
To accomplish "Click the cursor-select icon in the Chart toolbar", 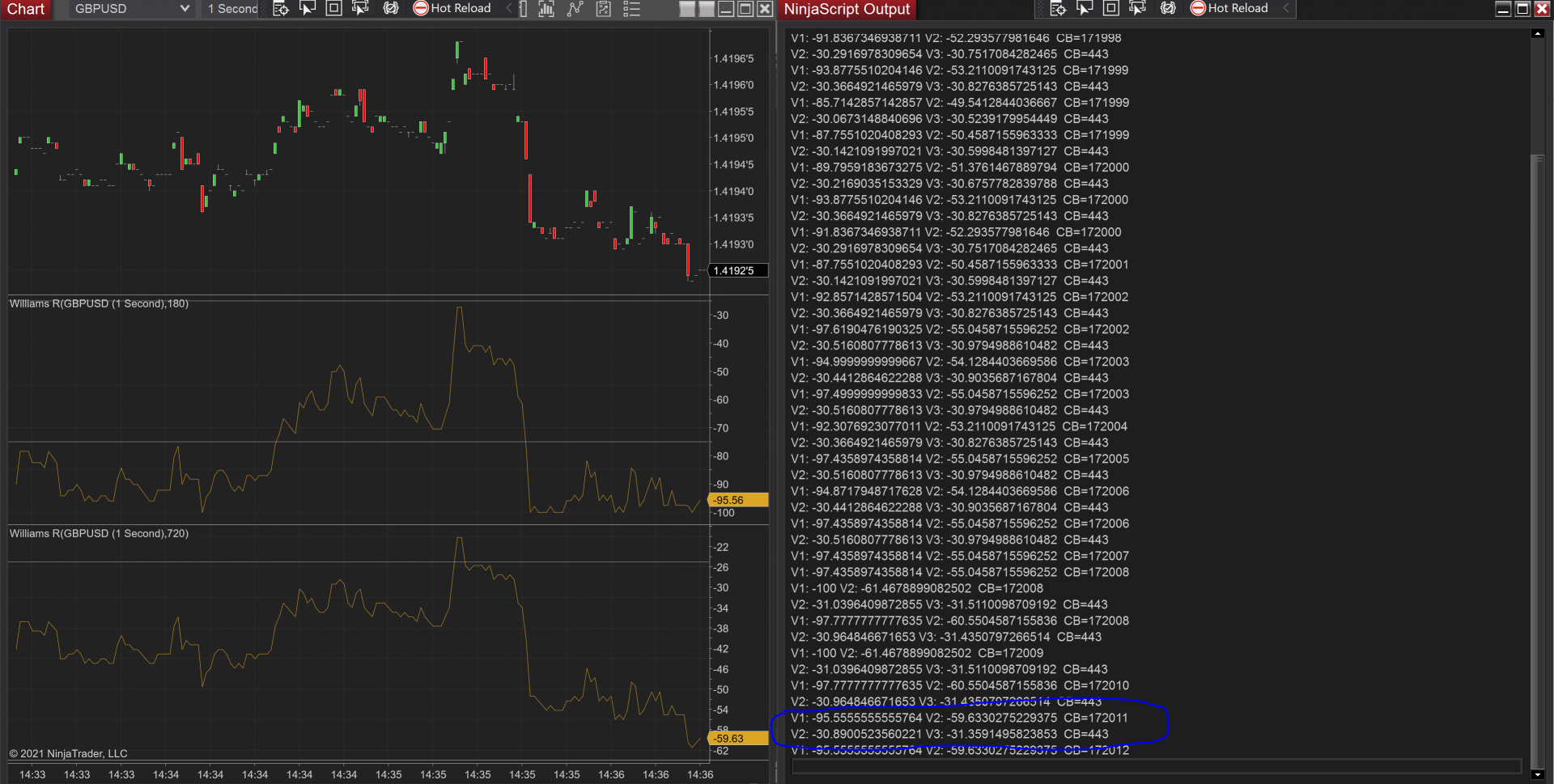I will 308,9.
